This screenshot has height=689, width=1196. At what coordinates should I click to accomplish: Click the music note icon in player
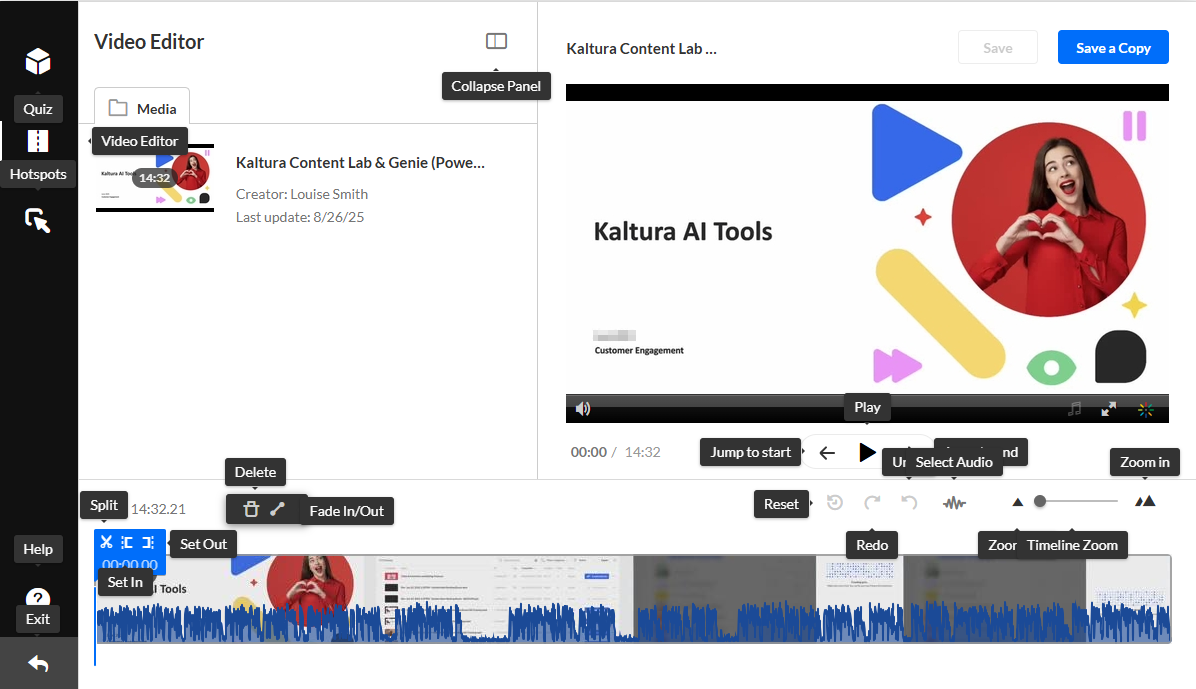click(x=1075, y=409)
